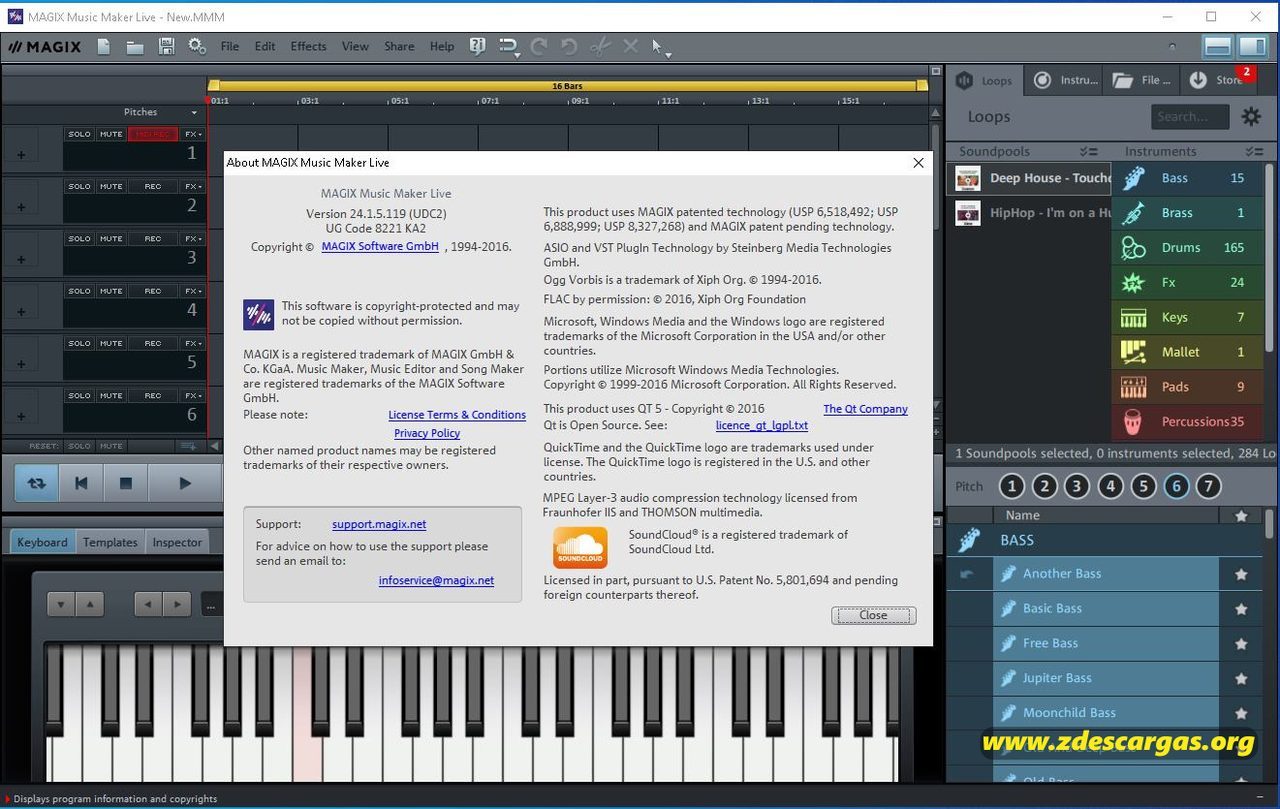Click the Close button in About dialog
Viewport: 1280px width, 809px height.
point(873,615)
